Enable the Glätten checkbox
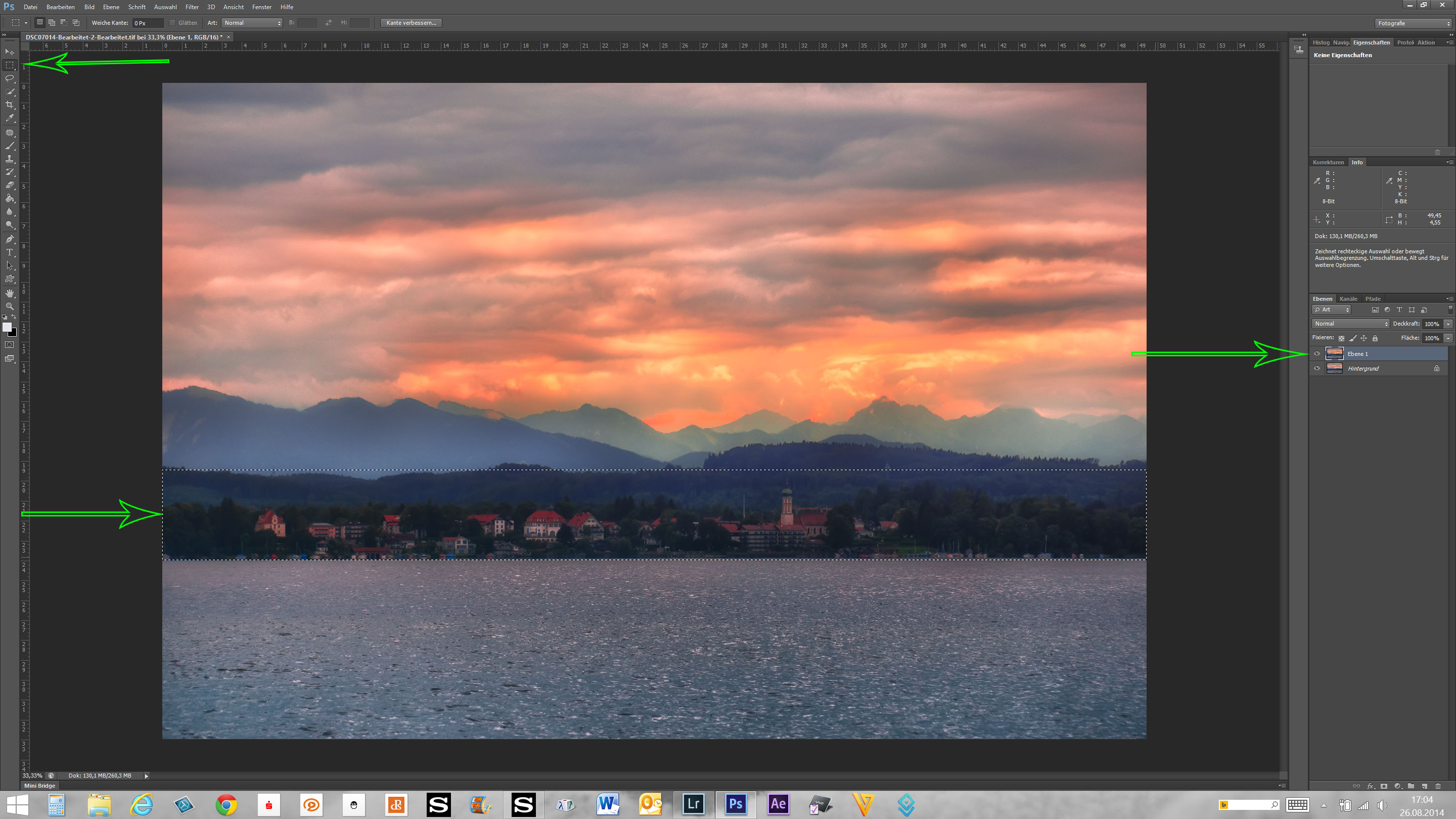This screenshot has width=1456, height=819. (x=172, y=23)
